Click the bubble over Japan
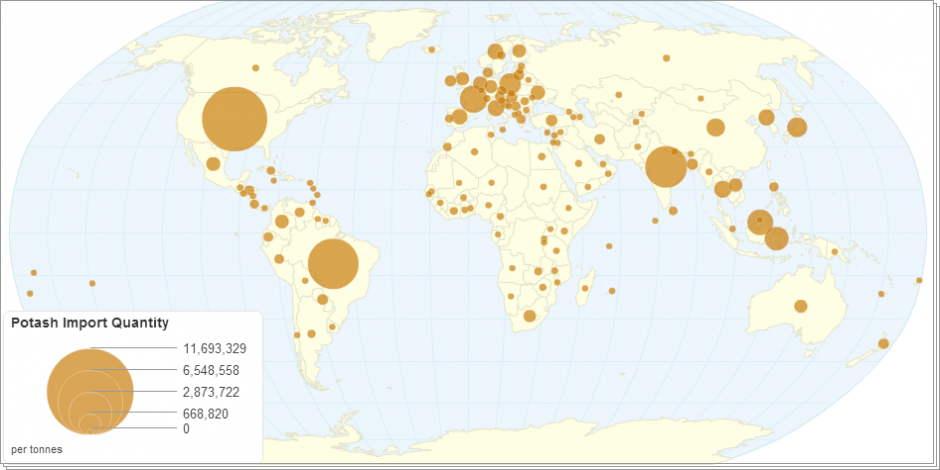Viewport: 940px width, 470px height. point(797,127)
